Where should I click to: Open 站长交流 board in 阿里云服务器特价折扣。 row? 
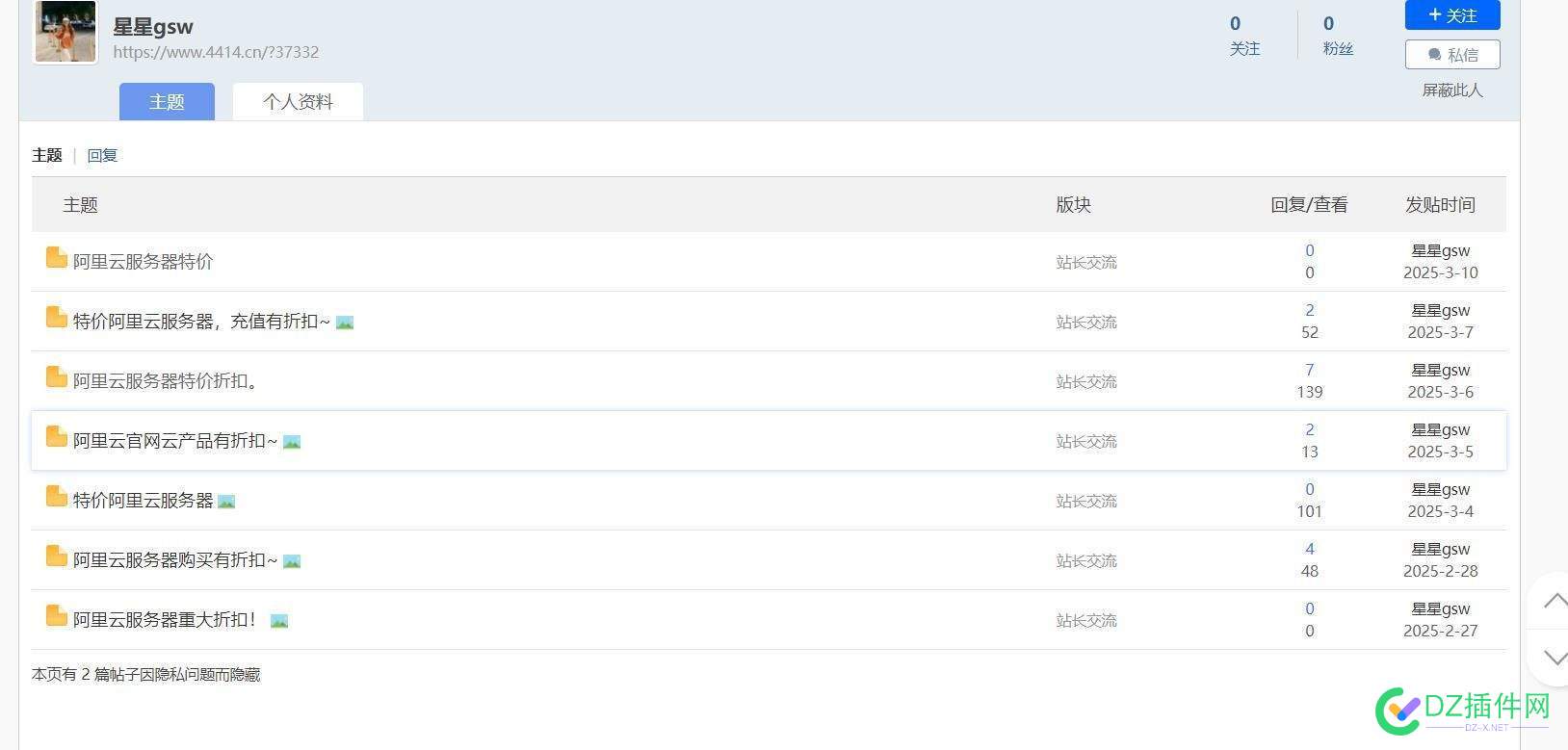click(1086, 381)
